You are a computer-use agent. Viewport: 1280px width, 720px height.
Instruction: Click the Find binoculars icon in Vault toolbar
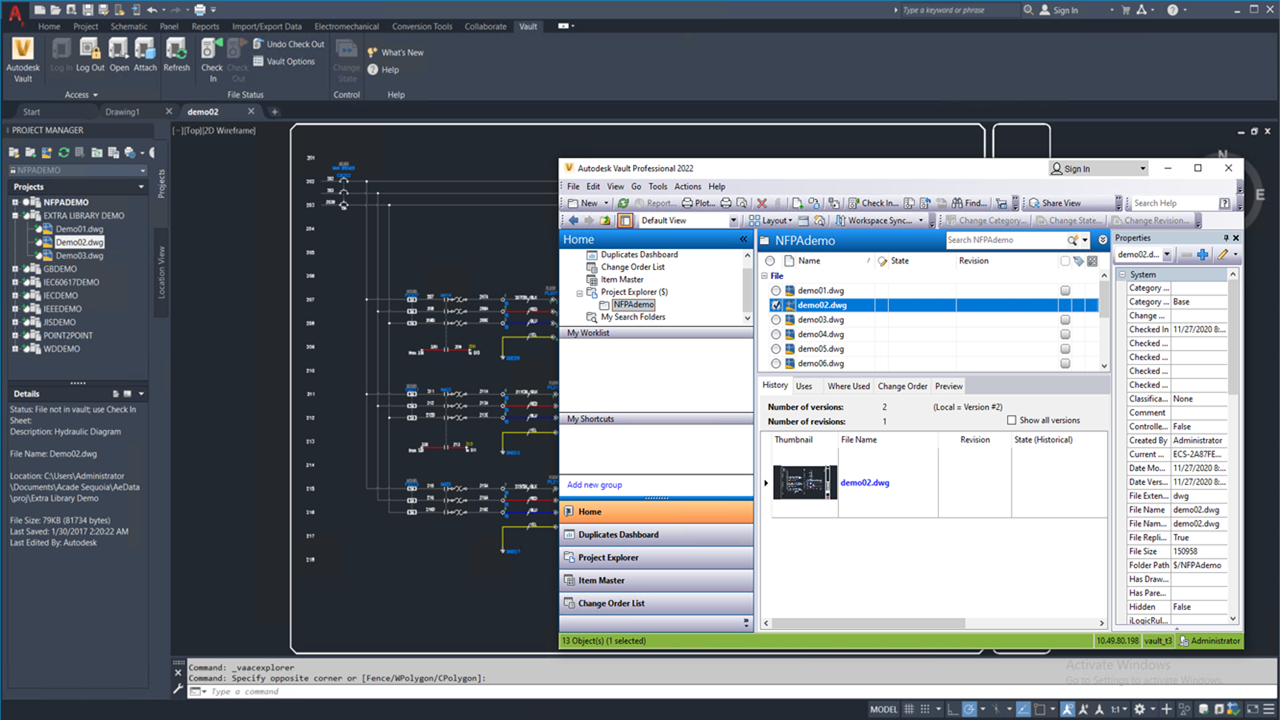pyautogui.click(x=958, y=203)
